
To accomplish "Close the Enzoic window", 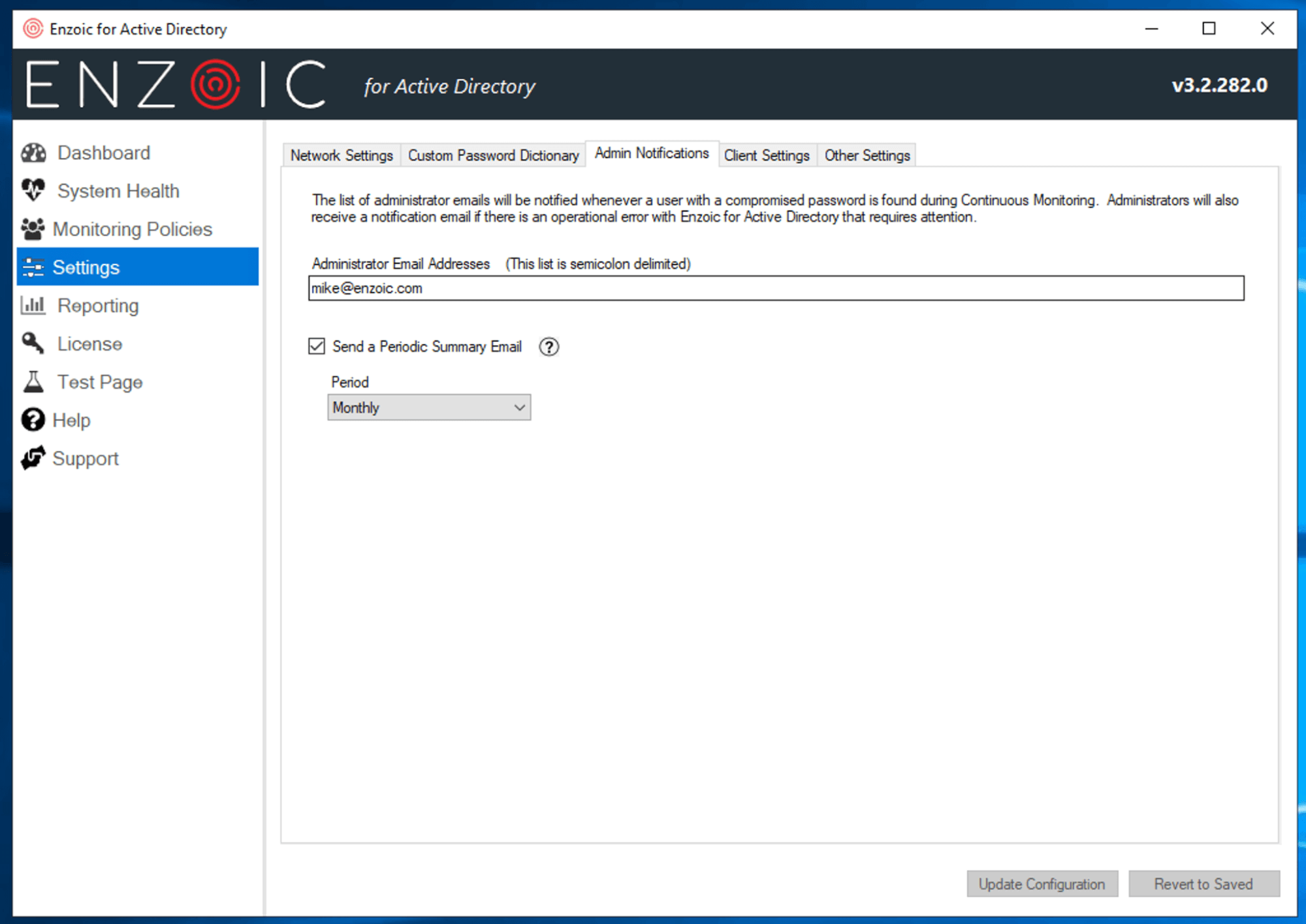I will pos(1267,29).
